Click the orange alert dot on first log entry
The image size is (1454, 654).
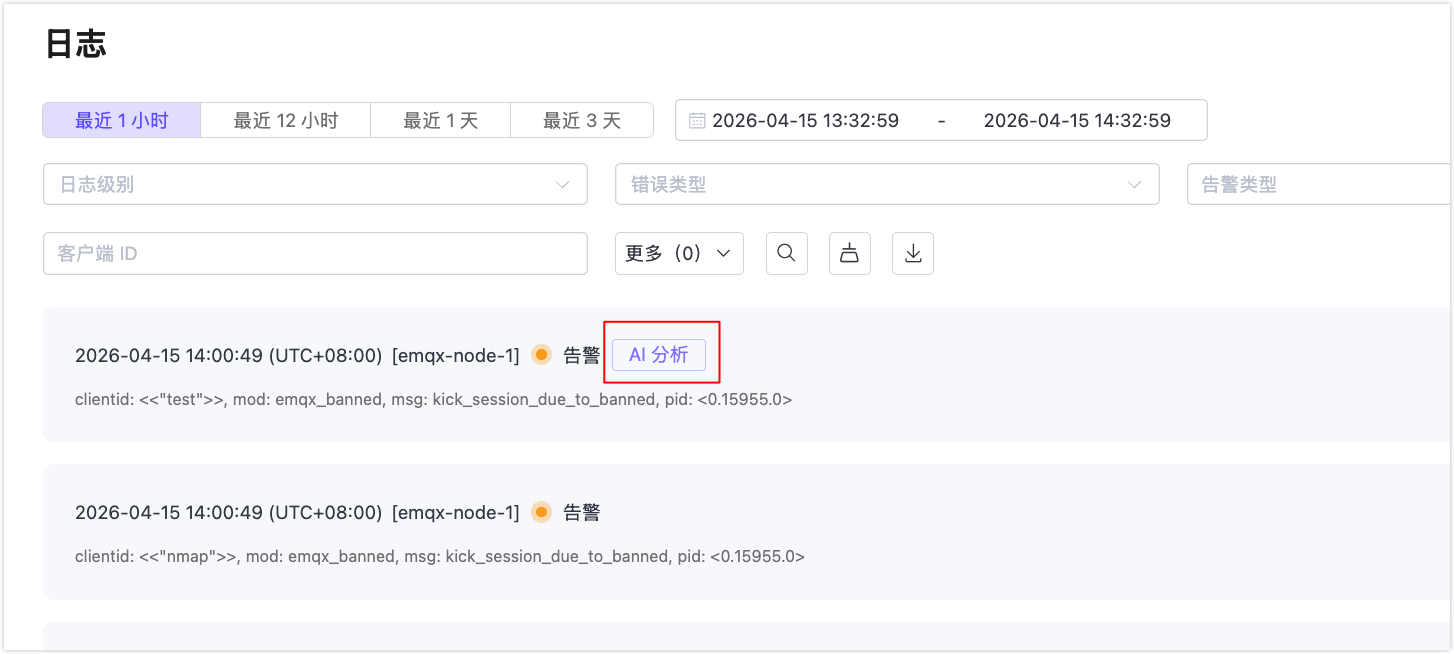(541, 354)
